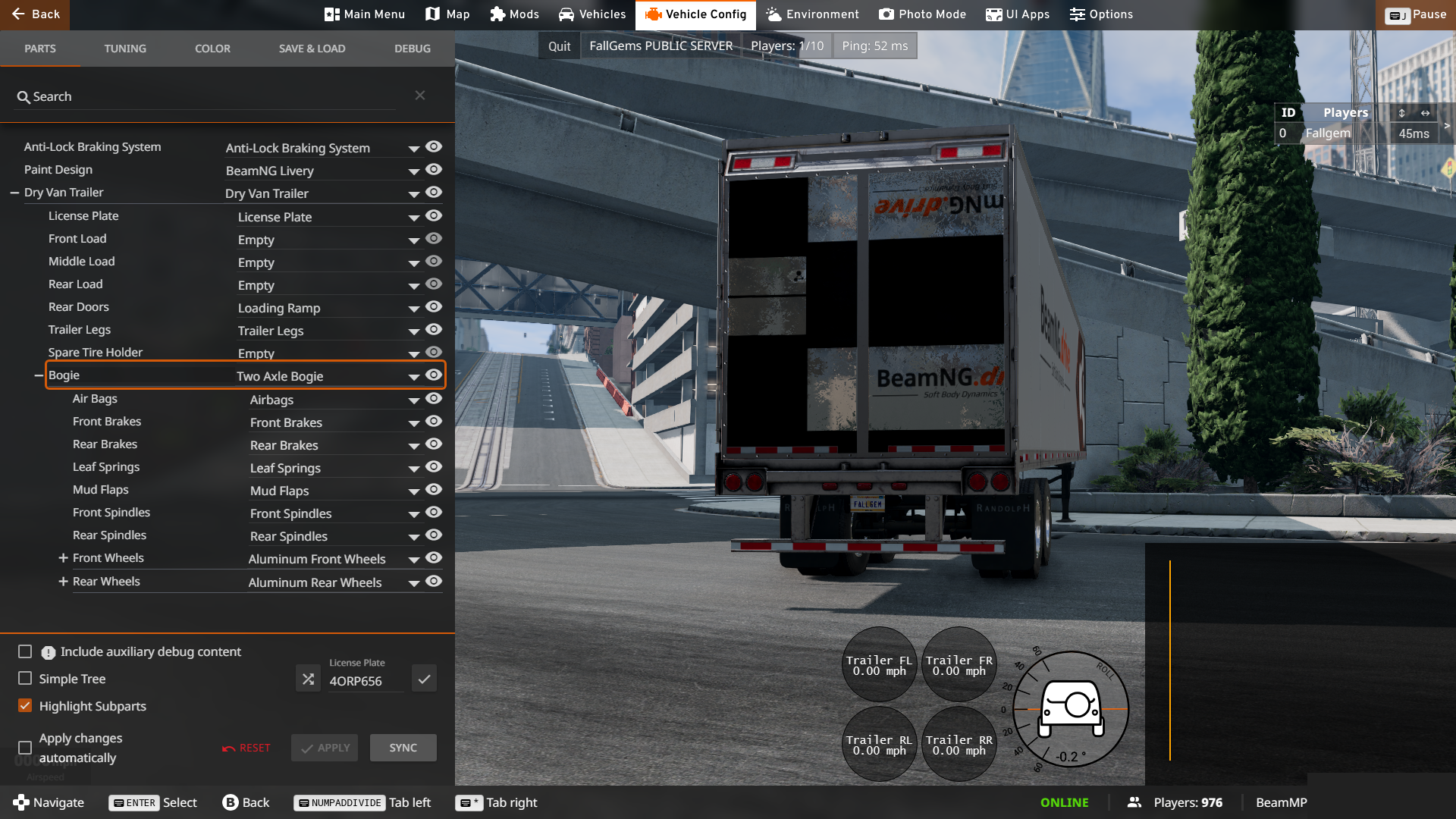
Task: Click the RESET button
Action: point(246,748)
